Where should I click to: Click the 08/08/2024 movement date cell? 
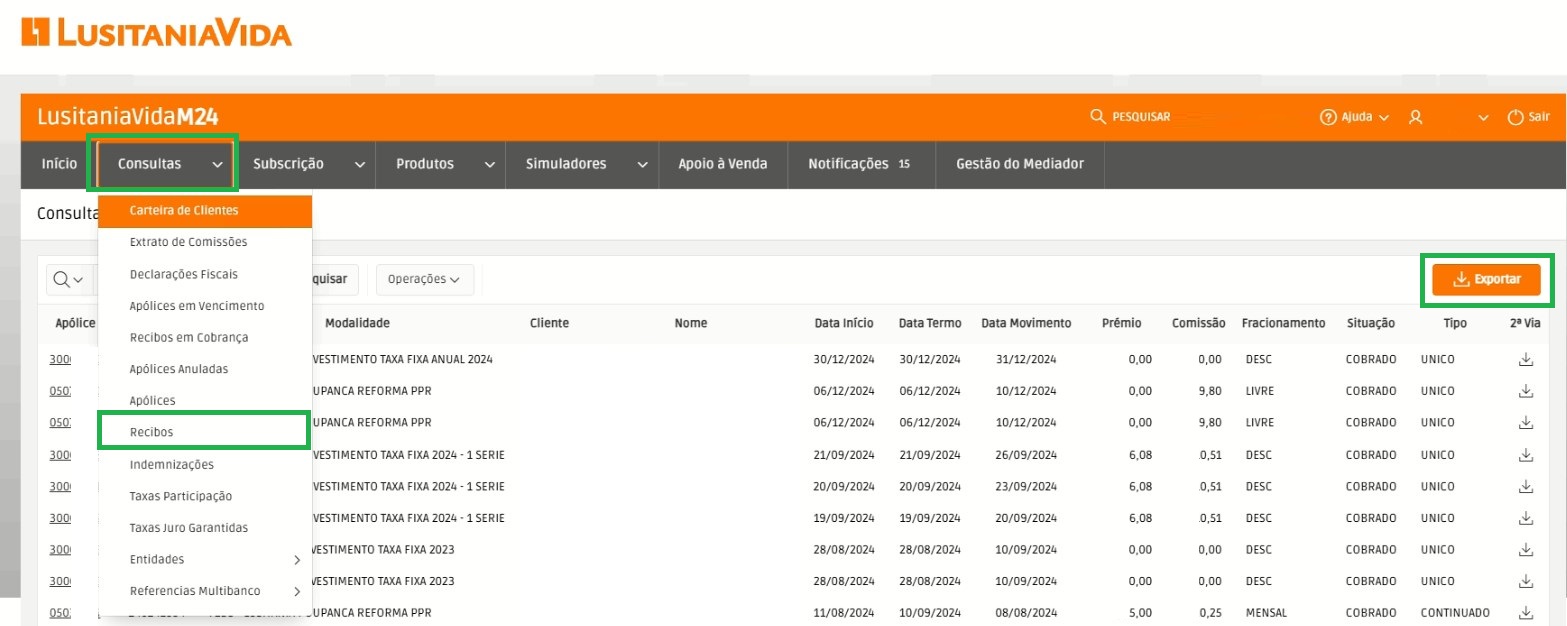tap(1026, 612)
